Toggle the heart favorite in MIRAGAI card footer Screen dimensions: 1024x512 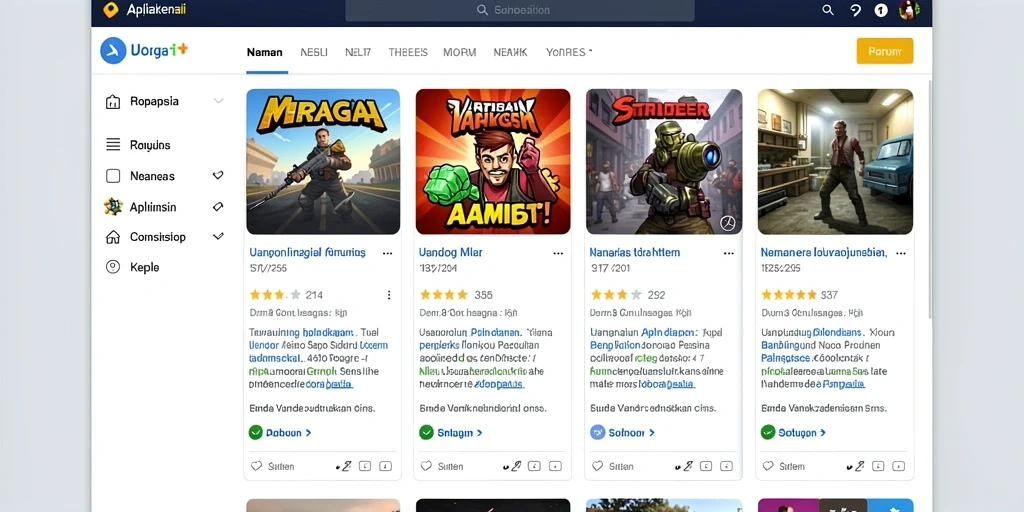pyautogui.click(x=256, y=466)
